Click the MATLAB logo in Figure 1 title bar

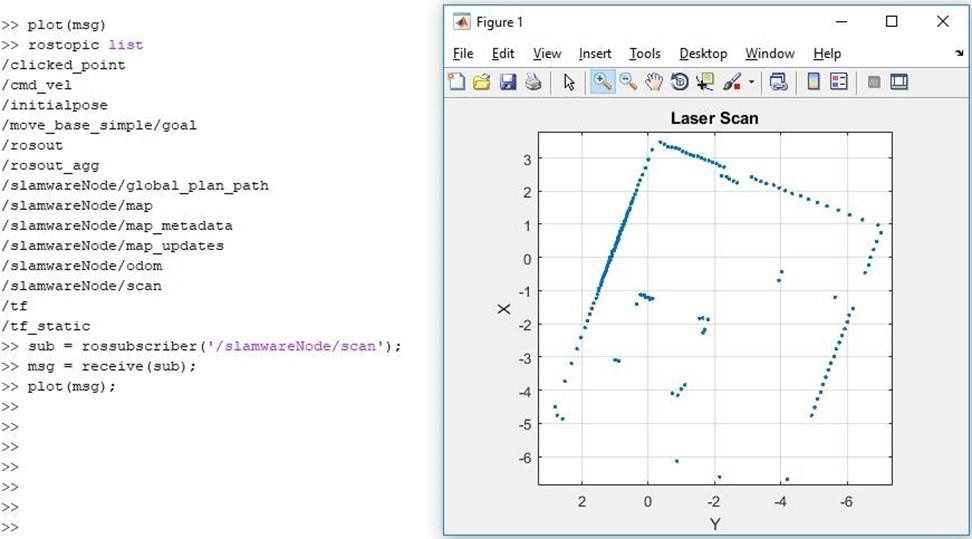tap(461, 22)
